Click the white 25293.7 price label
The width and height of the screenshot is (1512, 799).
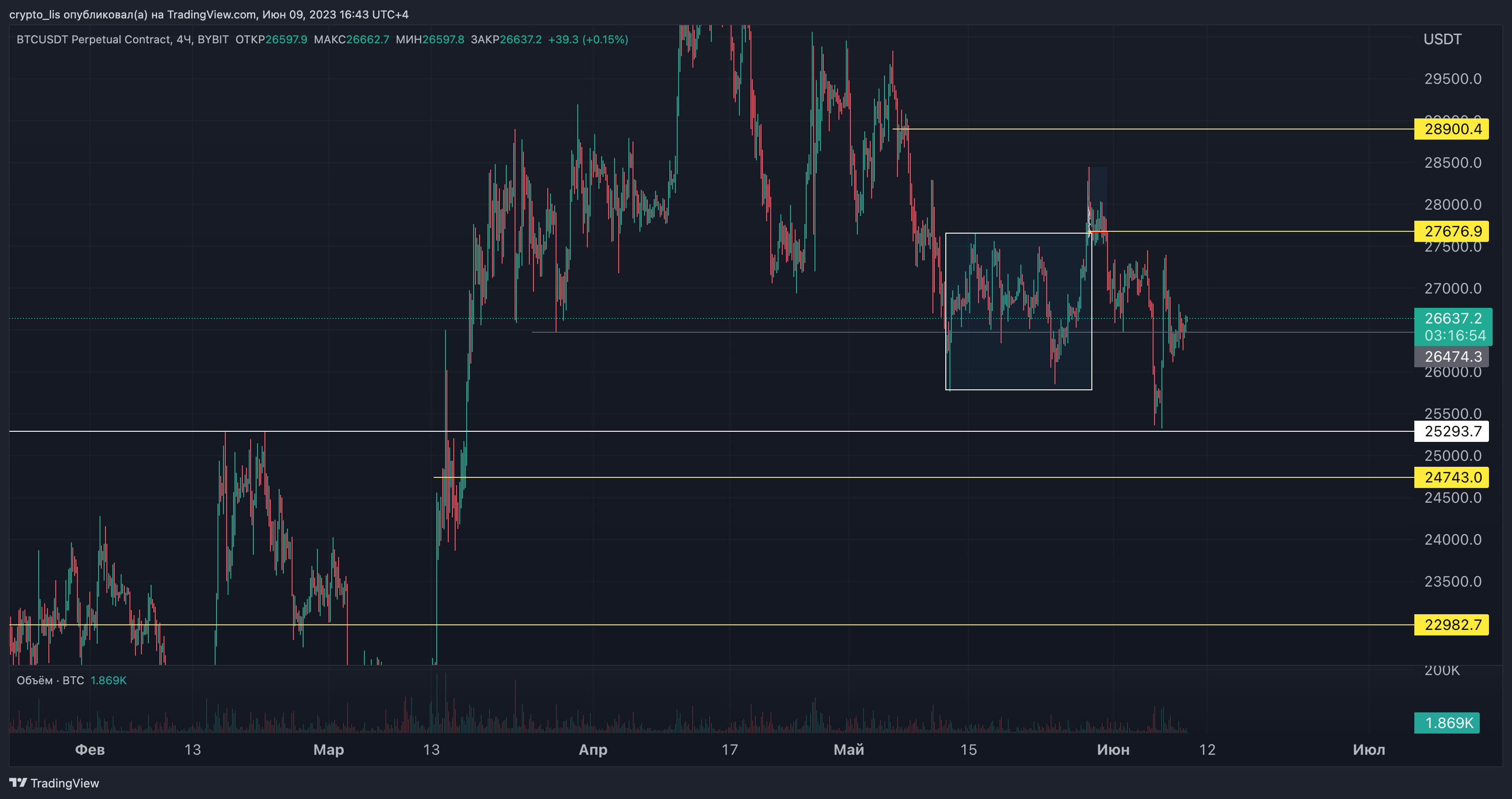tap(1451, 431)
